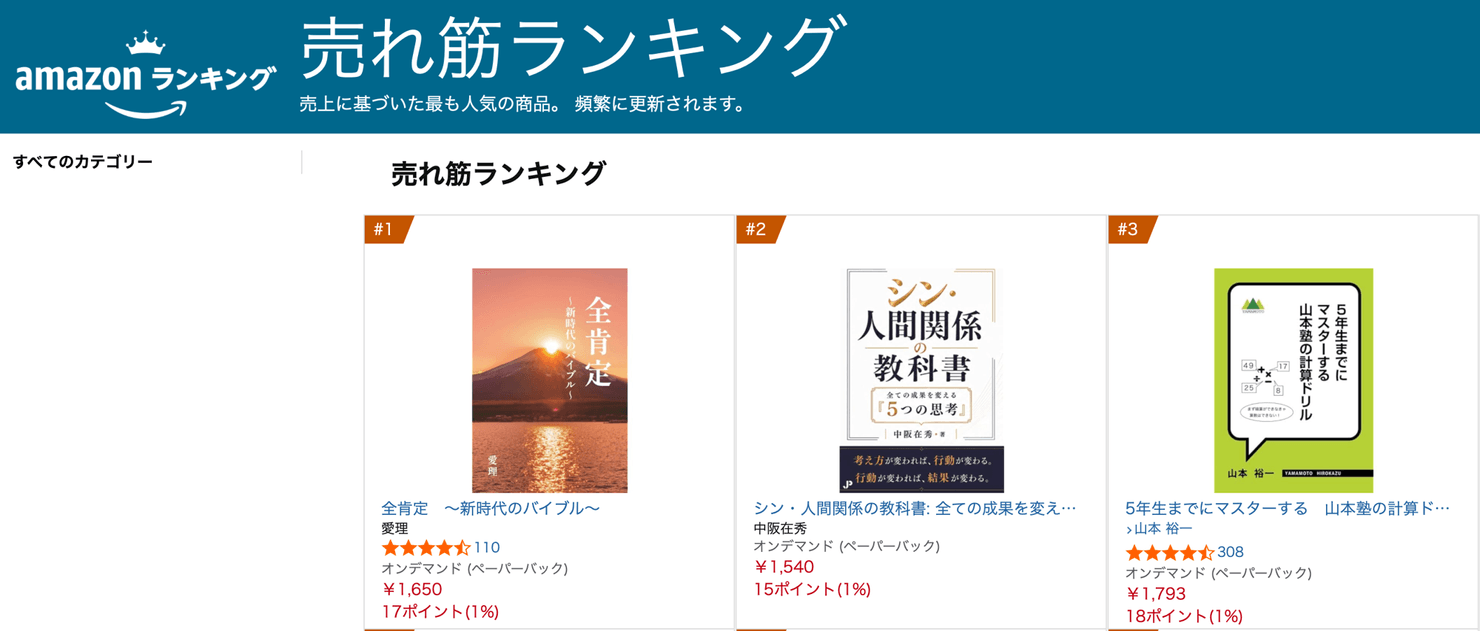The width and height of the screenshot is (1480, 631).
Task: View the 308 reviews count link
Action: (x=1231, y=552)
